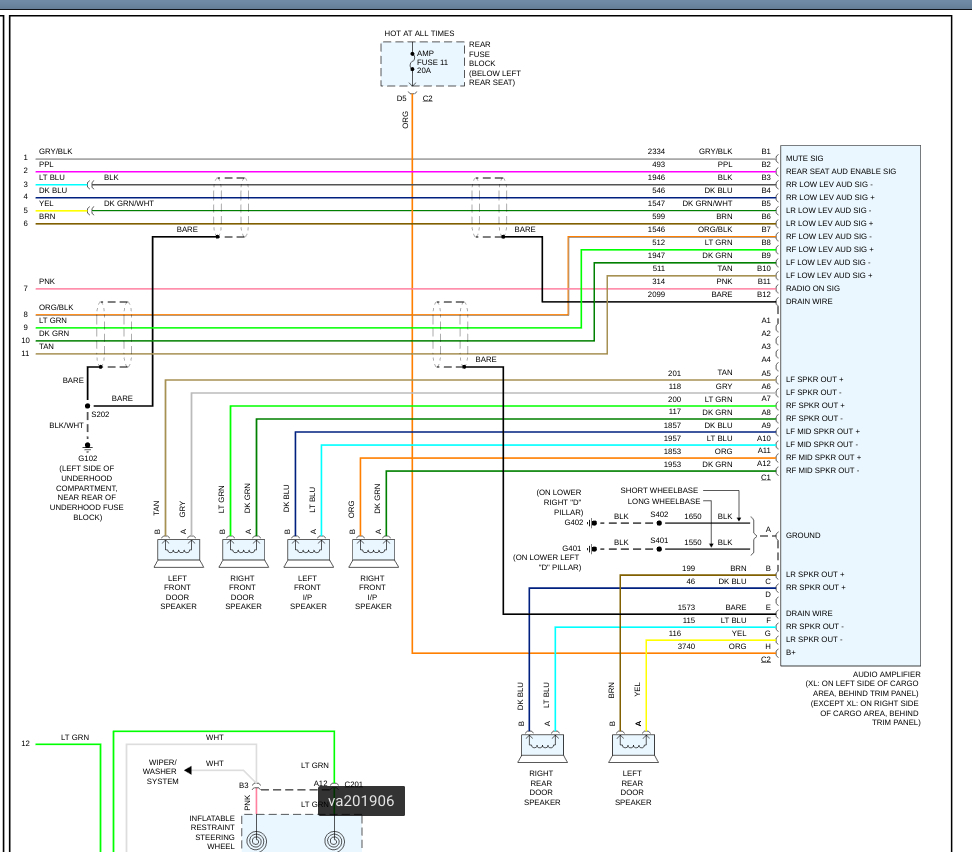Click the Left Rear Door Speaker symbol
This screenshot has height=852, width=972.
tap(632, 746)
